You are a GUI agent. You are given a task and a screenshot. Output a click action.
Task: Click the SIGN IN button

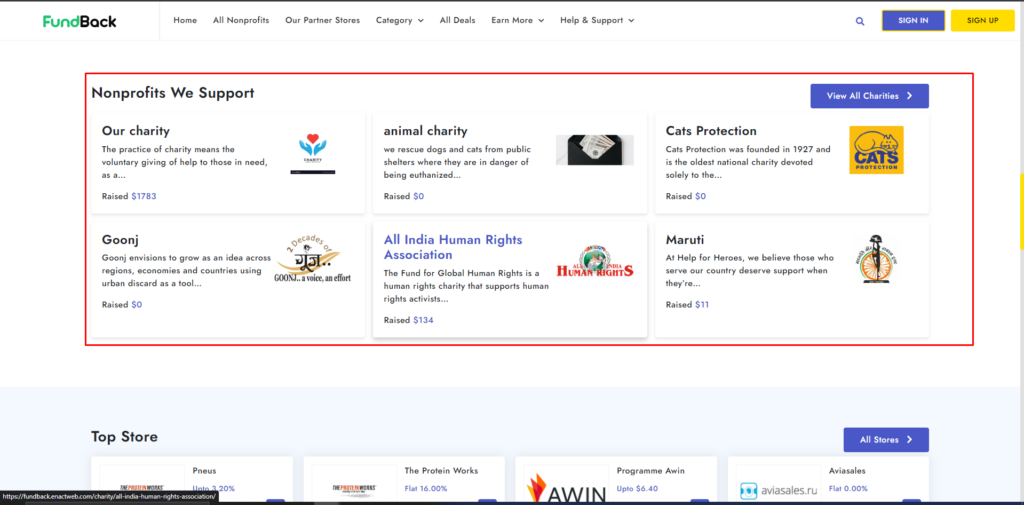pos(913,21)
